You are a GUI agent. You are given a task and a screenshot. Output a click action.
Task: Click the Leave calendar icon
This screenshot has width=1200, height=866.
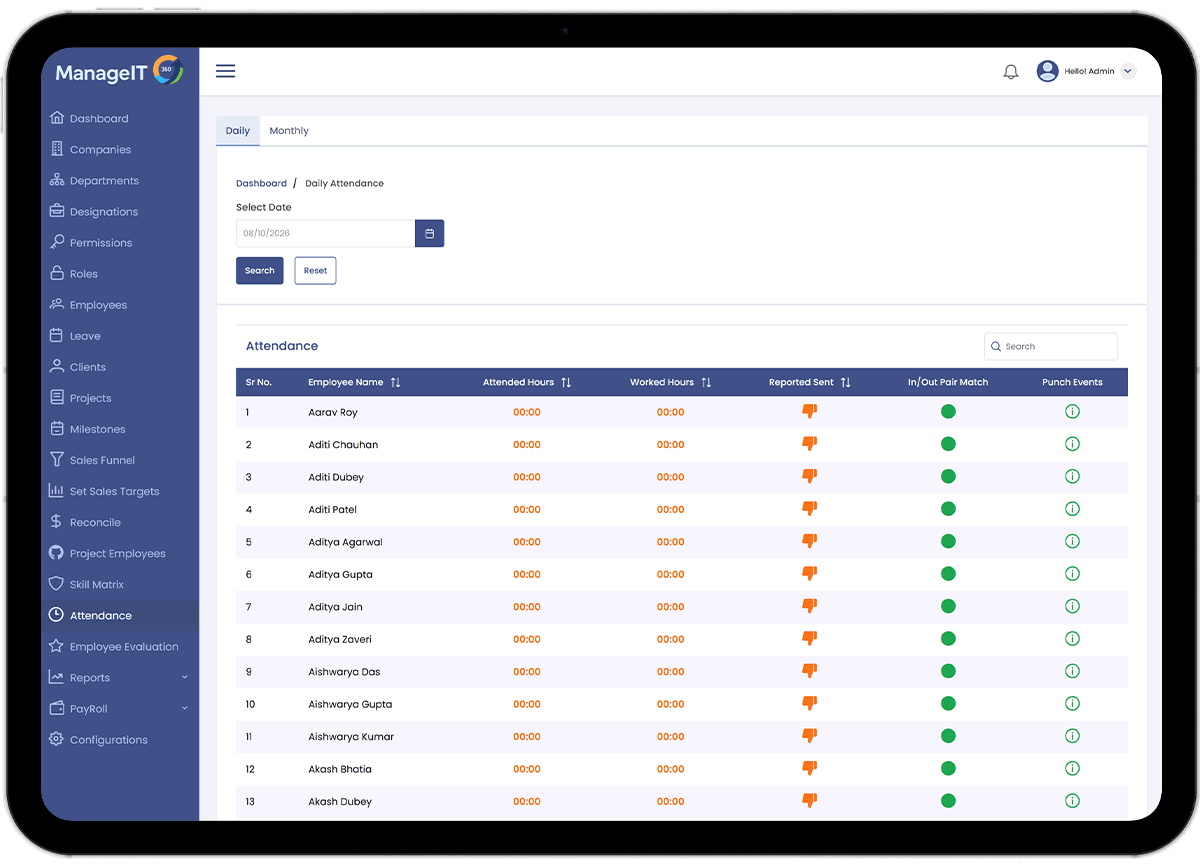[x=57, y=335]
